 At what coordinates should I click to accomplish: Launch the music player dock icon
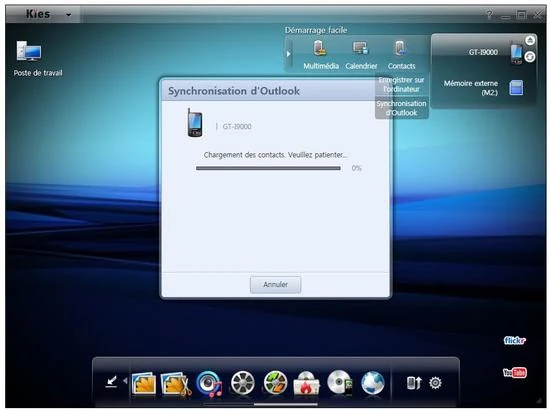[209, 383]
